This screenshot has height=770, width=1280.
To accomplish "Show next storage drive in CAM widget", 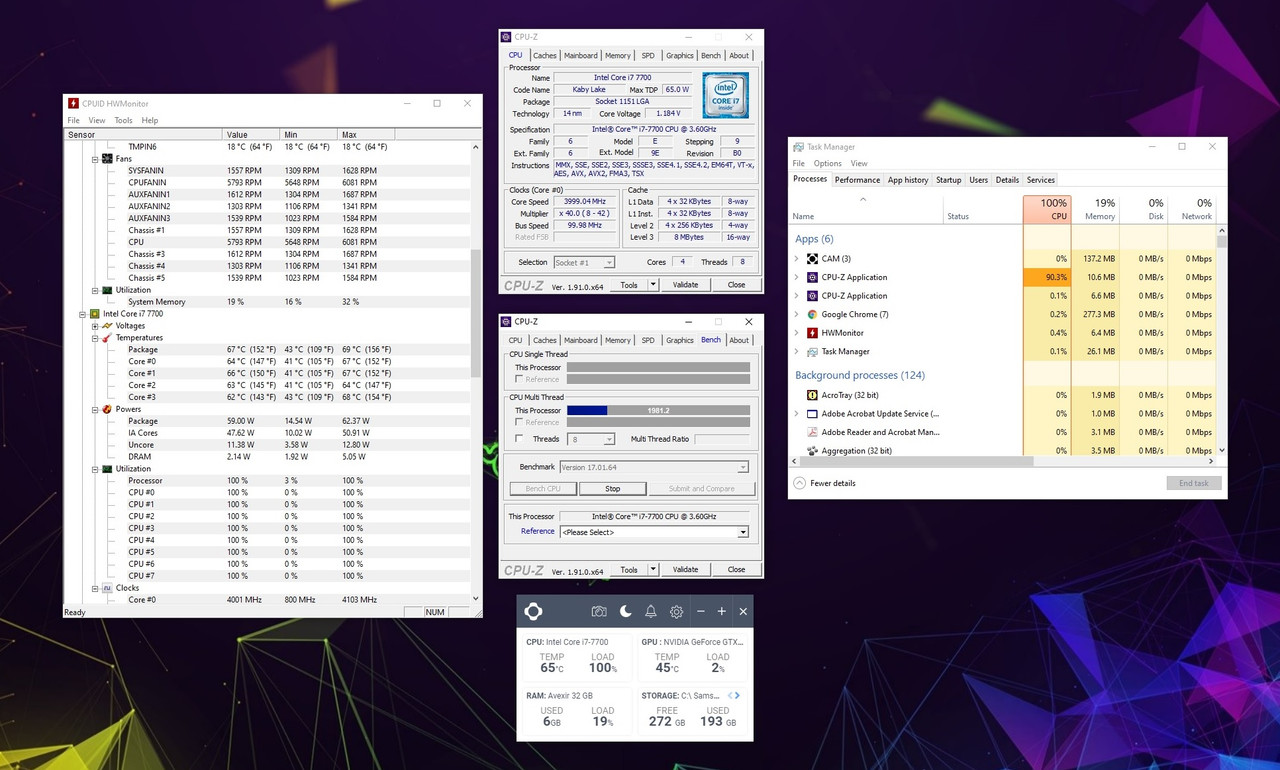I will 738,695.
